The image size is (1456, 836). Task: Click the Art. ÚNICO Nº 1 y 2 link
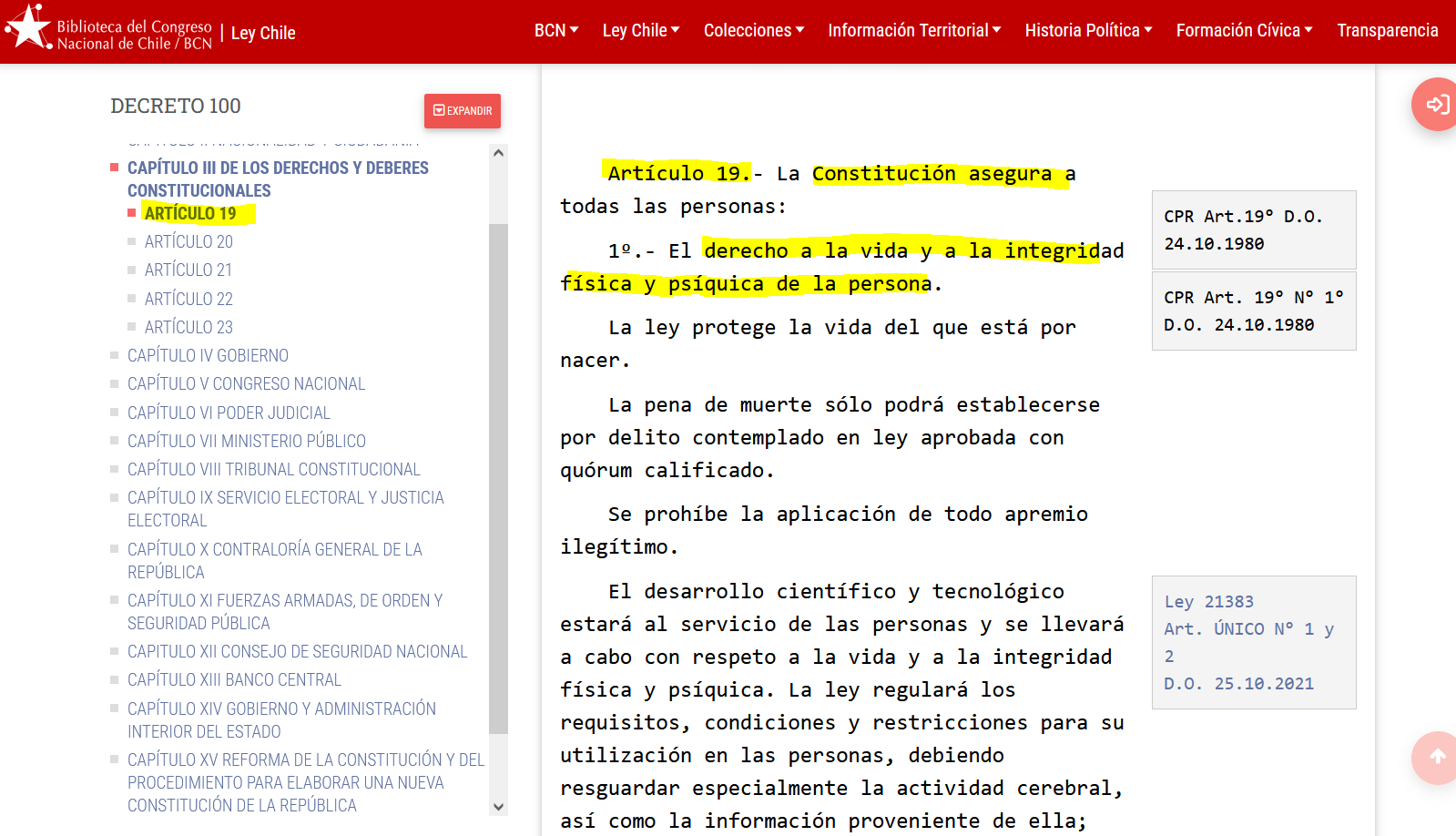(x=1248, y=643)
